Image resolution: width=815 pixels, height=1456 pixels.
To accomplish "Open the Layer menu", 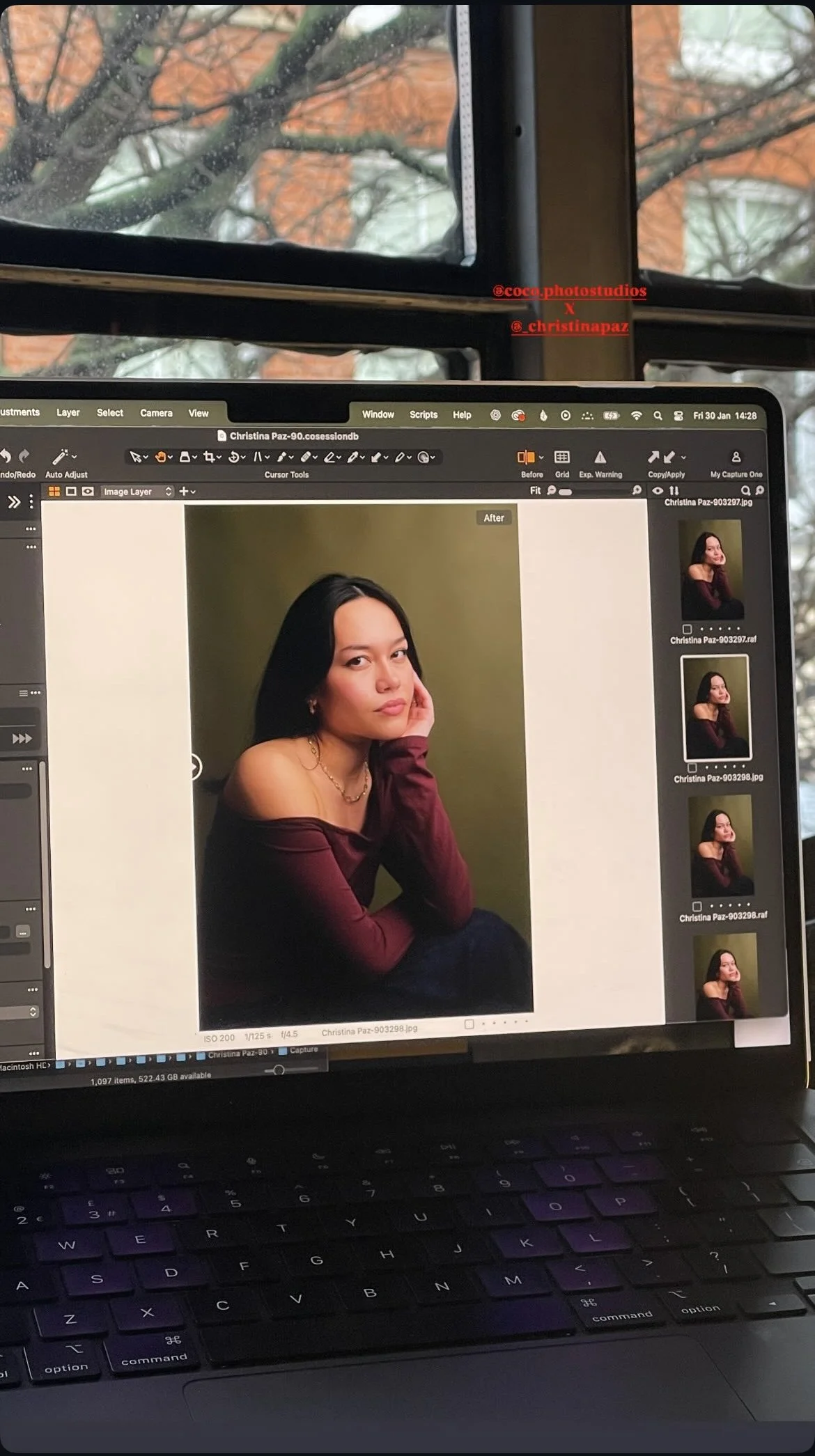I will coord(68,412).
